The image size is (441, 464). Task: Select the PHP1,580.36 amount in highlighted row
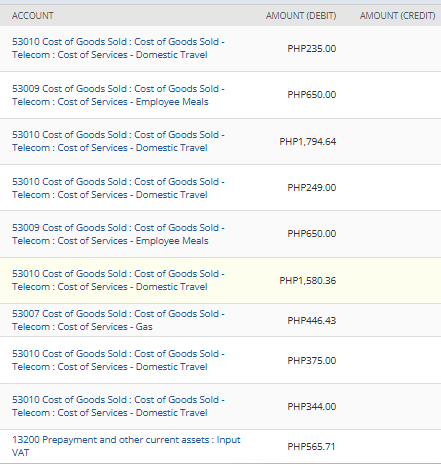click(308, 281)
